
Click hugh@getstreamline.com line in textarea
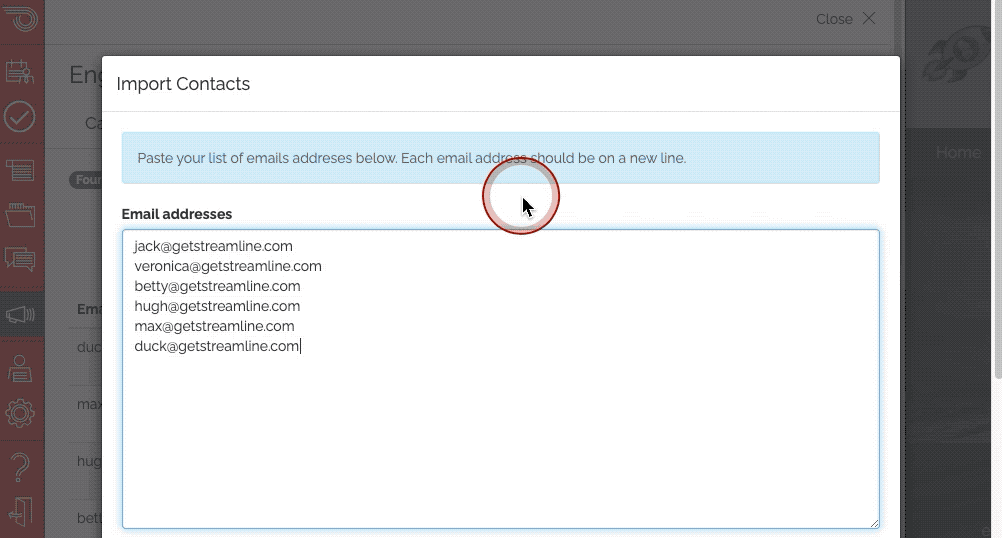point(217,306)
